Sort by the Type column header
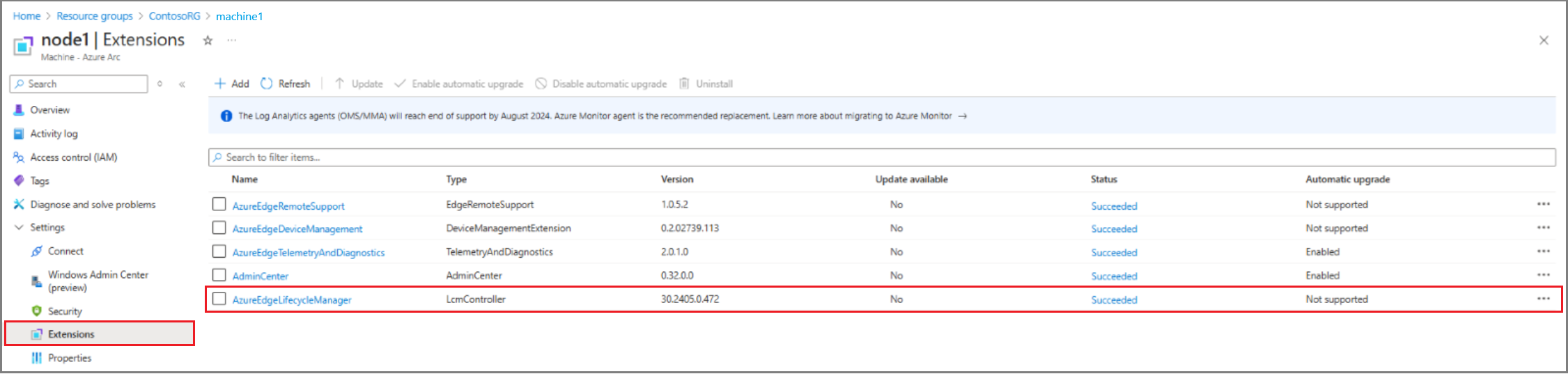 point(456,179)
